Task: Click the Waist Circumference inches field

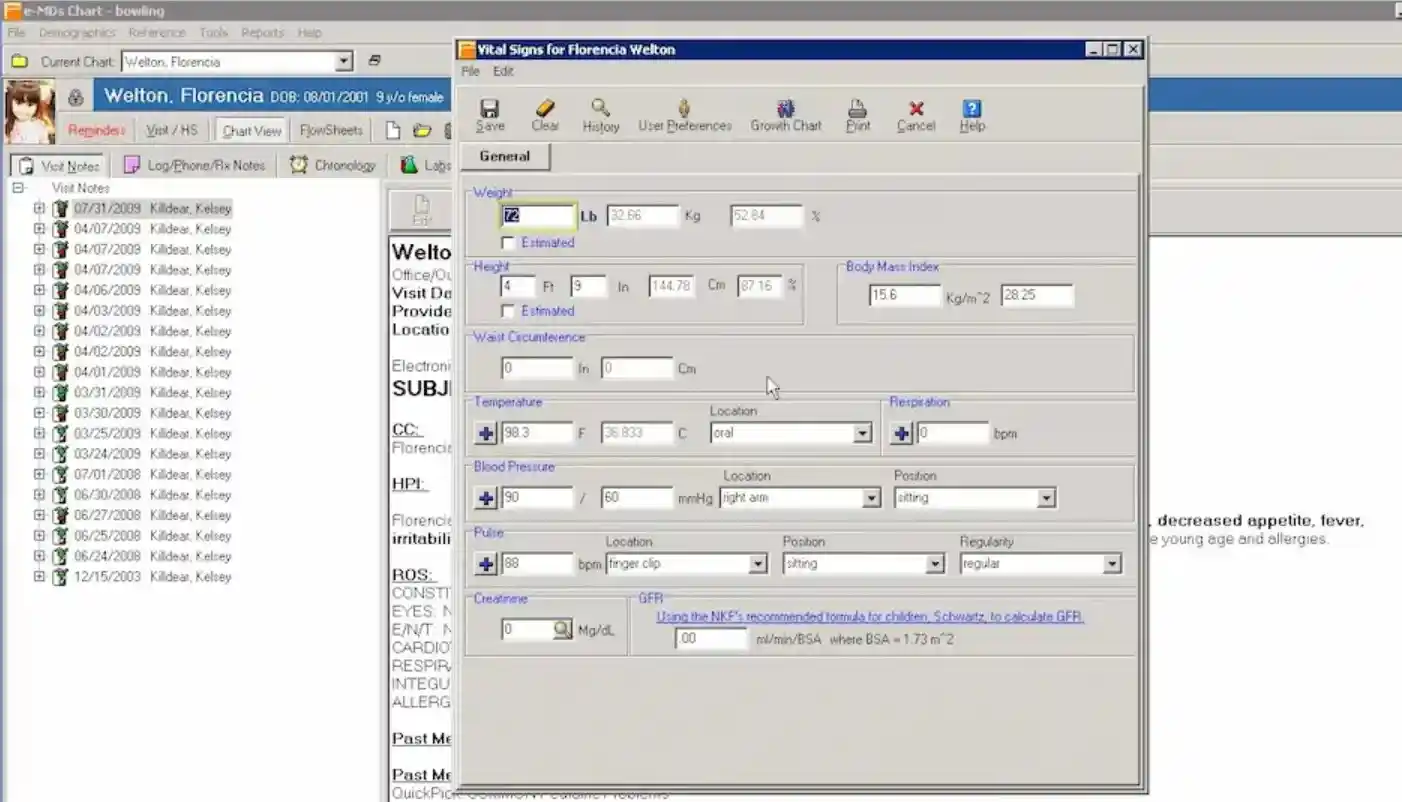Action: [x=536, y=368]
